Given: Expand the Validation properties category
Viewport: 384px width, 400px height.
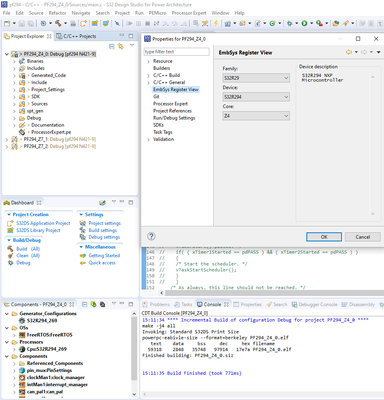Looking at the screenshot, I should pos(148,139).
